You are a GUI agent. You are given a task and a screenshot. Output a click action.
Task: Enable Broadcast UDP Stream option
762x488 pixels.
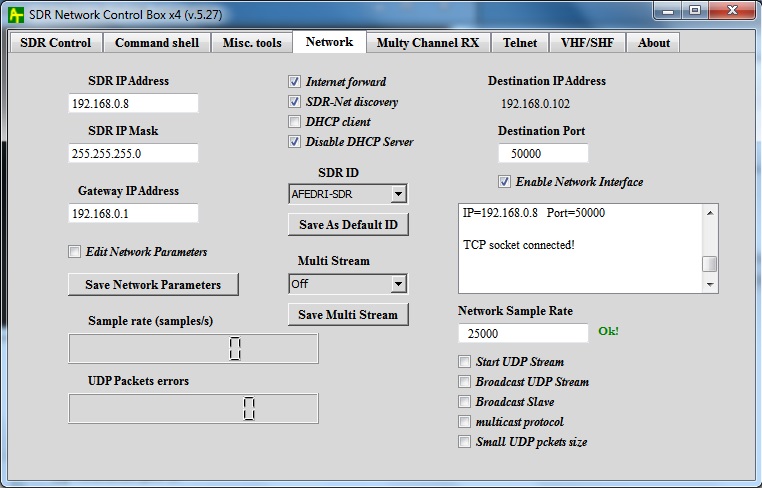tap(464, 382)
